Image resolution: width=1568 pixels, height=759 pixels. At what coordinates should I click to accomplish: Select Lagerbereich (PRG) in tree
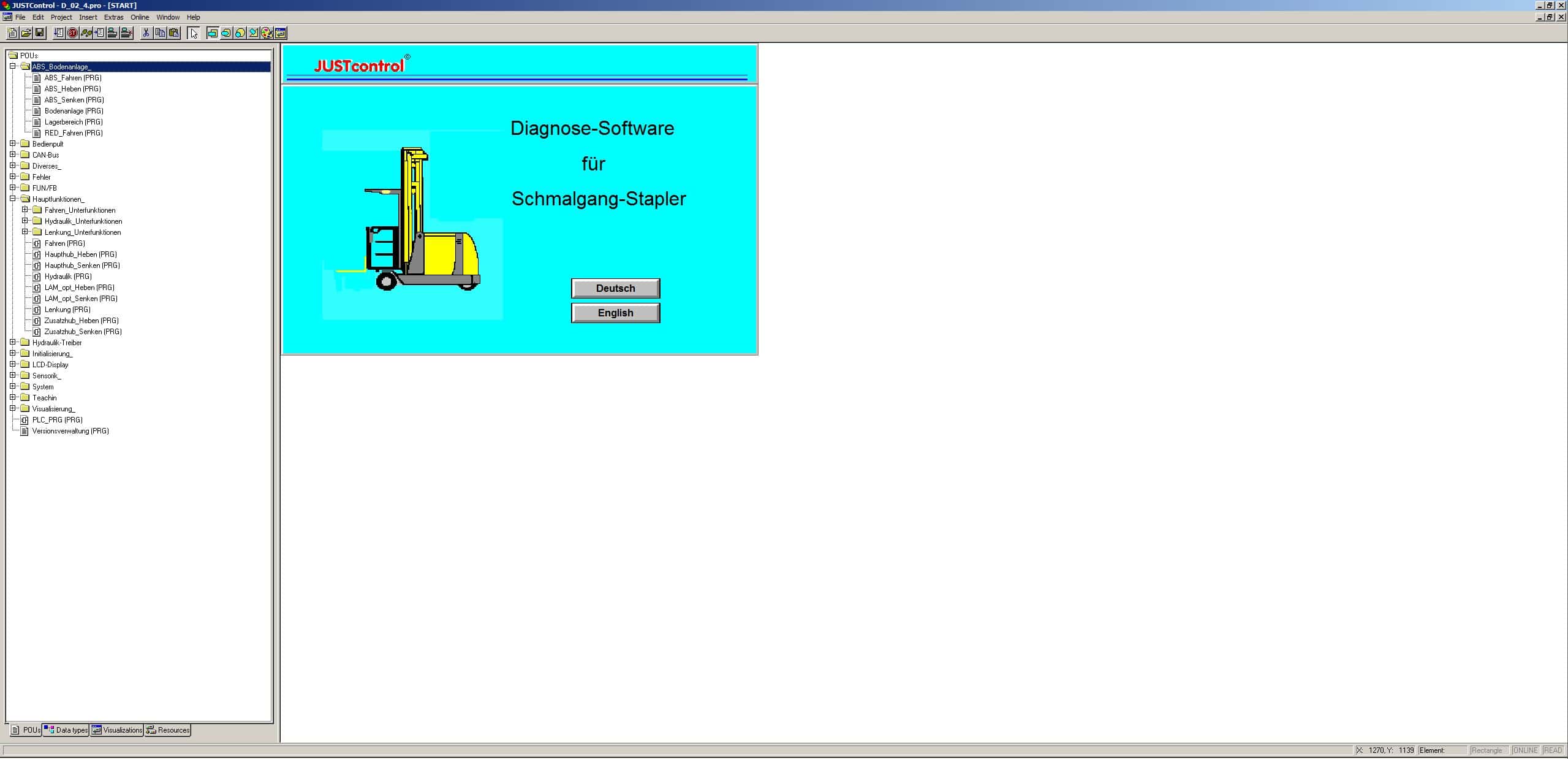tap(74, 122)
